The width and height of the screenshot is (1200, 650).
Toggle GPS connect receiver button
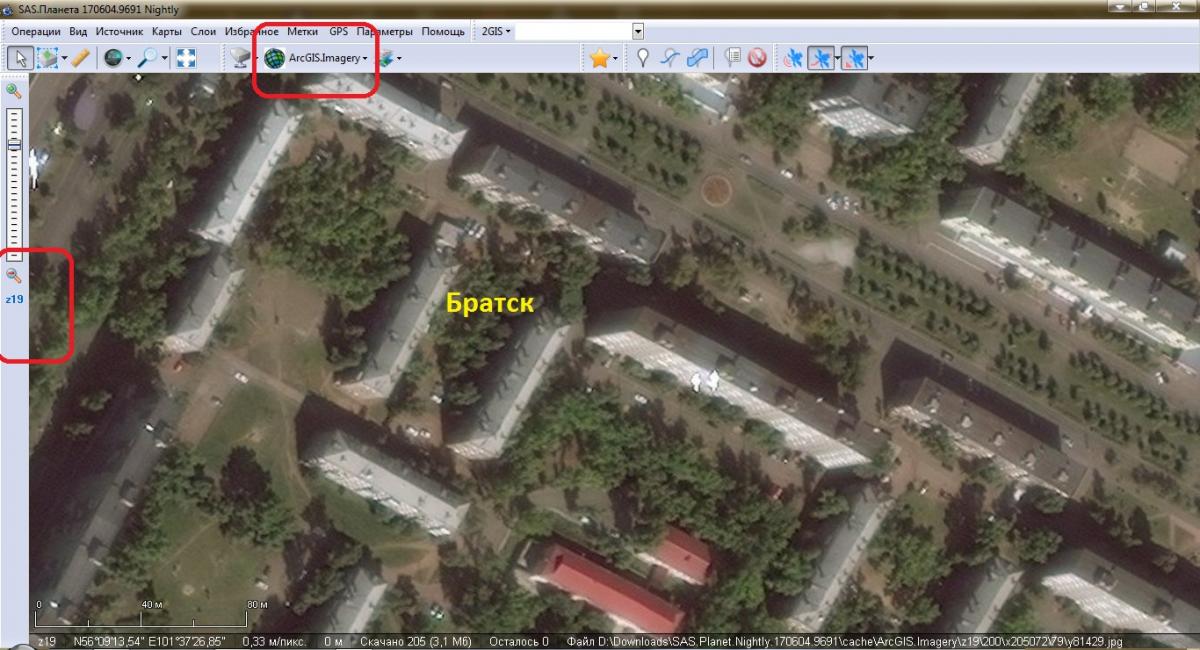click(x=793, y=58)
